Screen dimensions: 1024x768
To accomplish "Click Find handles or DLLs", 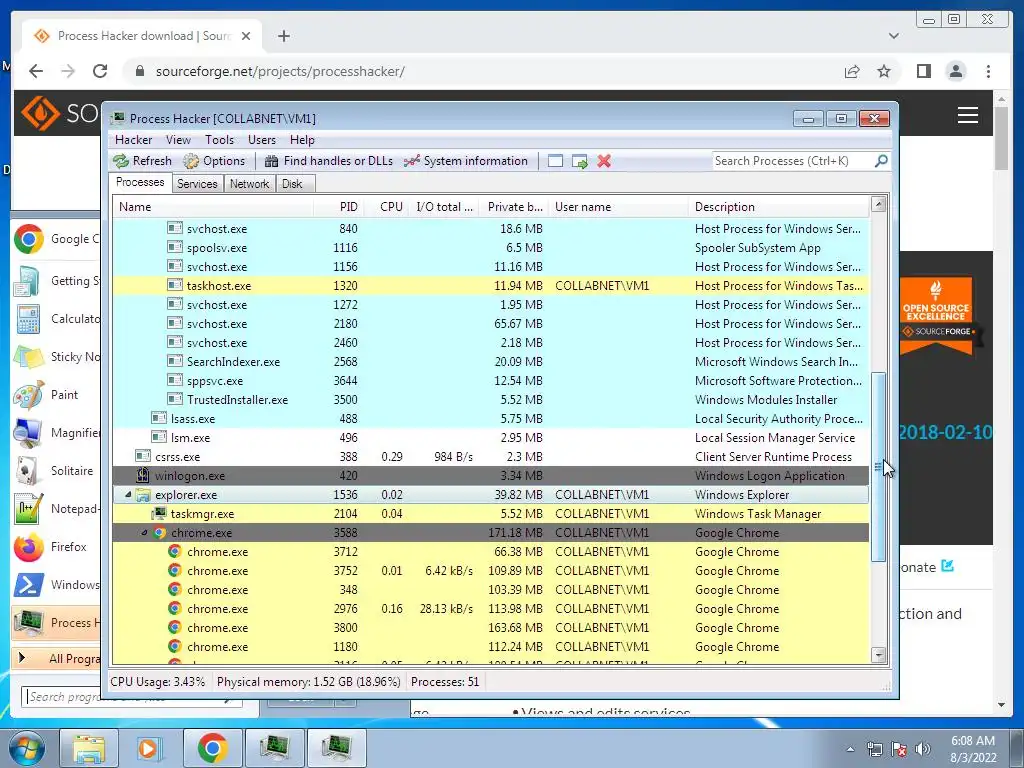I will click(329, 161).
